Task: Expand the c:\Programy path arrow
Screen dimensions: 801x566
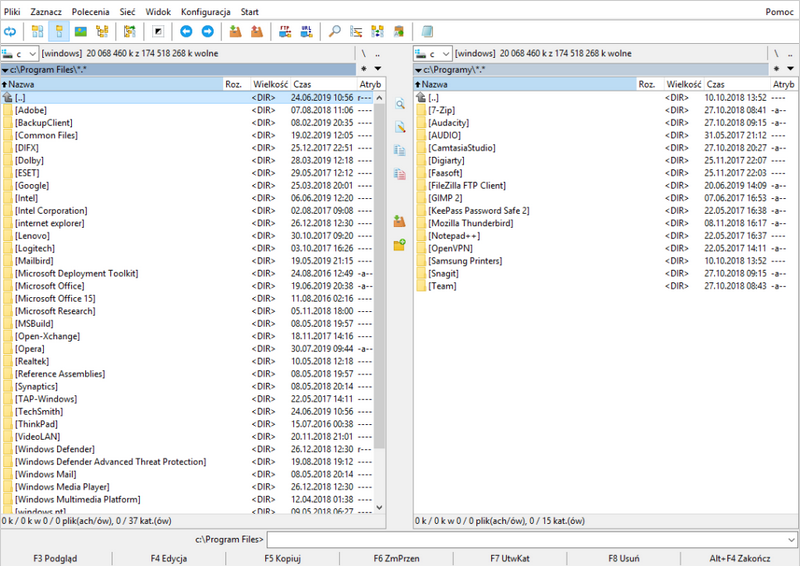Action: [x=418, y=70]
